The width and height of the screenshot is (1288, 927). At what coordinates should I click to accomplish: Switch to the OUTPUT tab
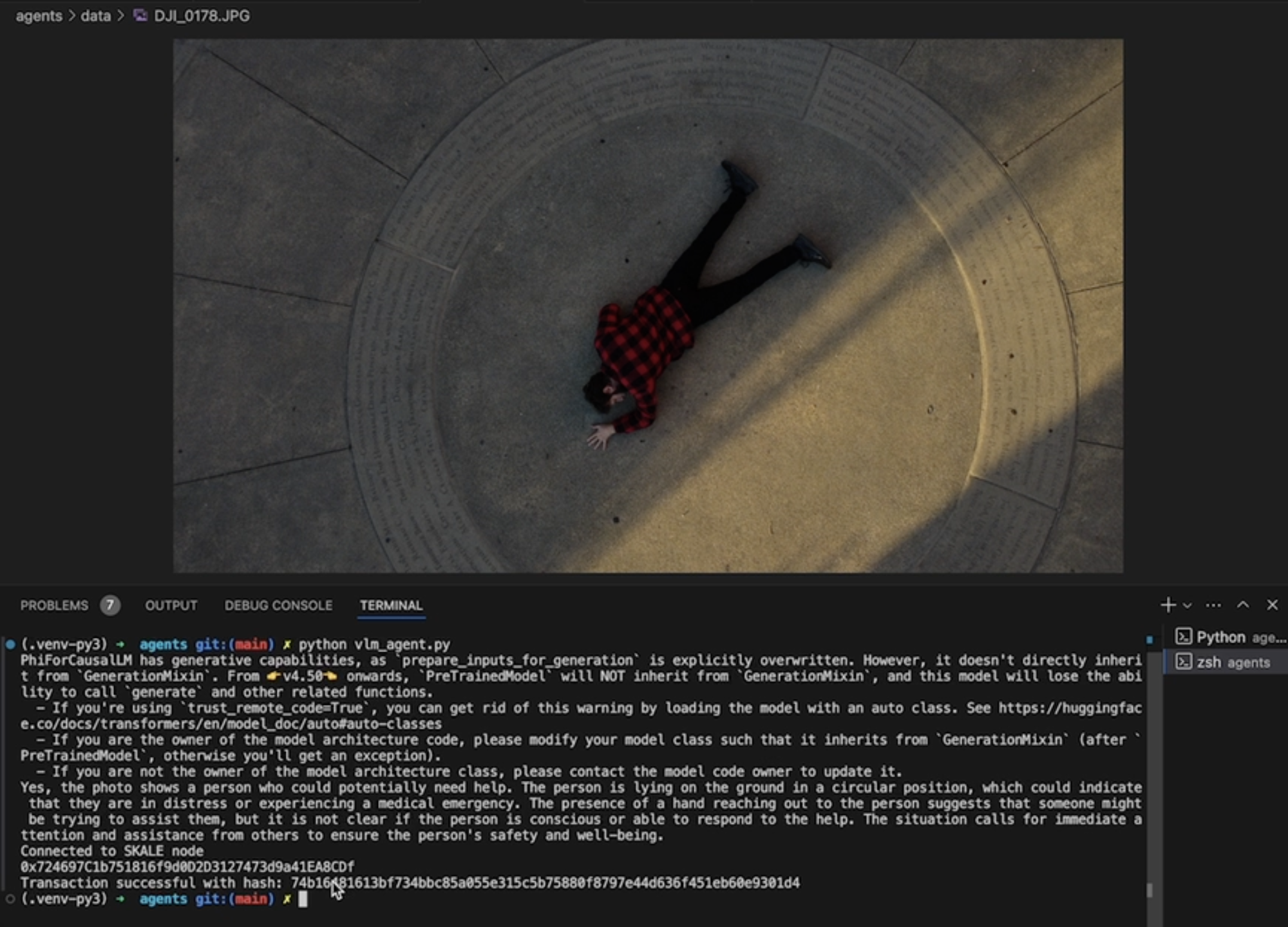point(171,606)
